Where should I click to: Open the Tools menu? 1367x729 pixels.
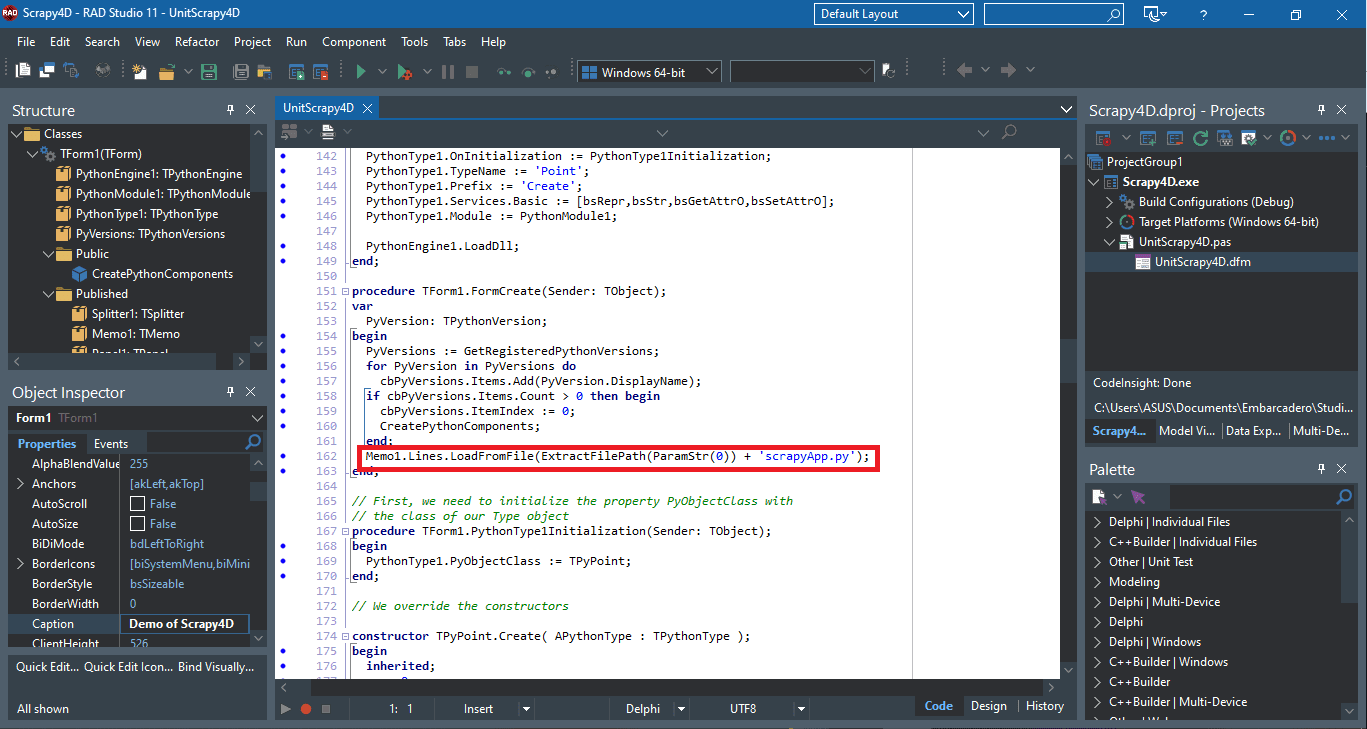[x=414, y=42]
